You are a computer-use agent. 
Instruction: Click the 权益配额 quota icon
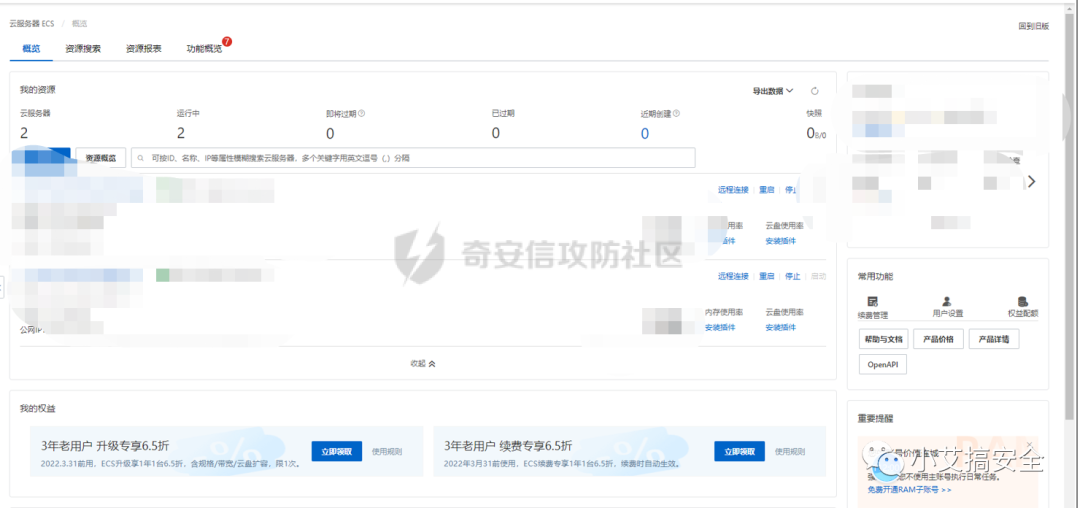[1022, 301]
